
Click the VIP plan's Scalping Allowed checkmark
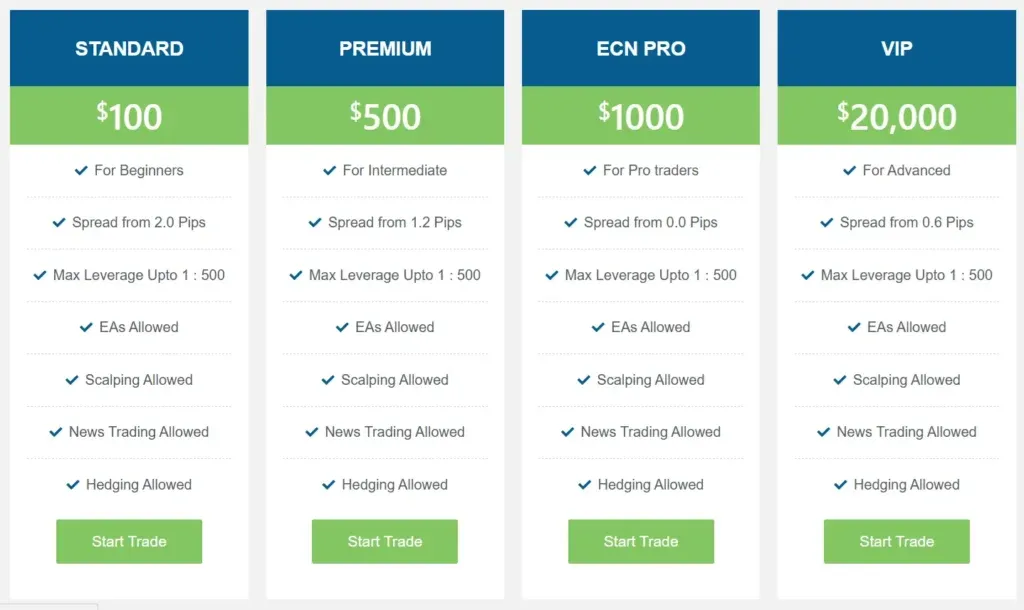tap(841, 380)
